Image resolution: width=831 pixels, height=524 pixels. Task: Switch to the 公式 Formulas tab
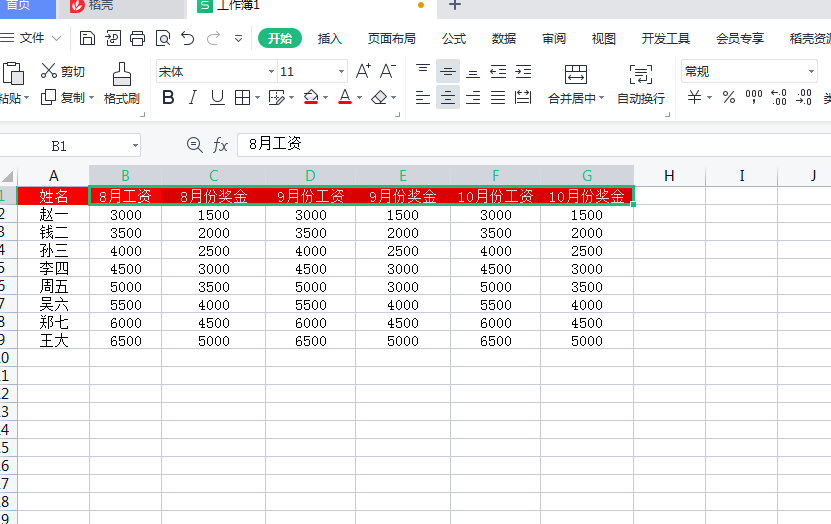pyautogui.click(x=454, y=39)
